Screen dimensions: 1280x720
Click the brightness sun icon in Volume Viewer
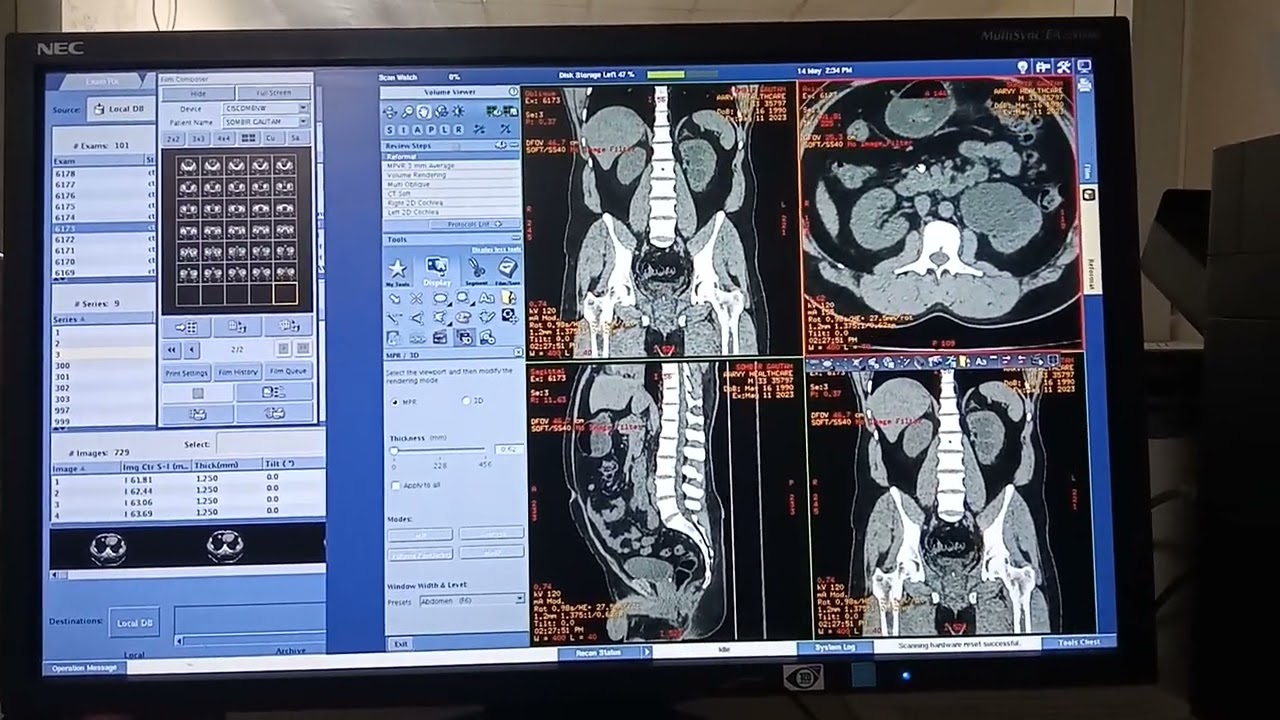coord(458,112)
